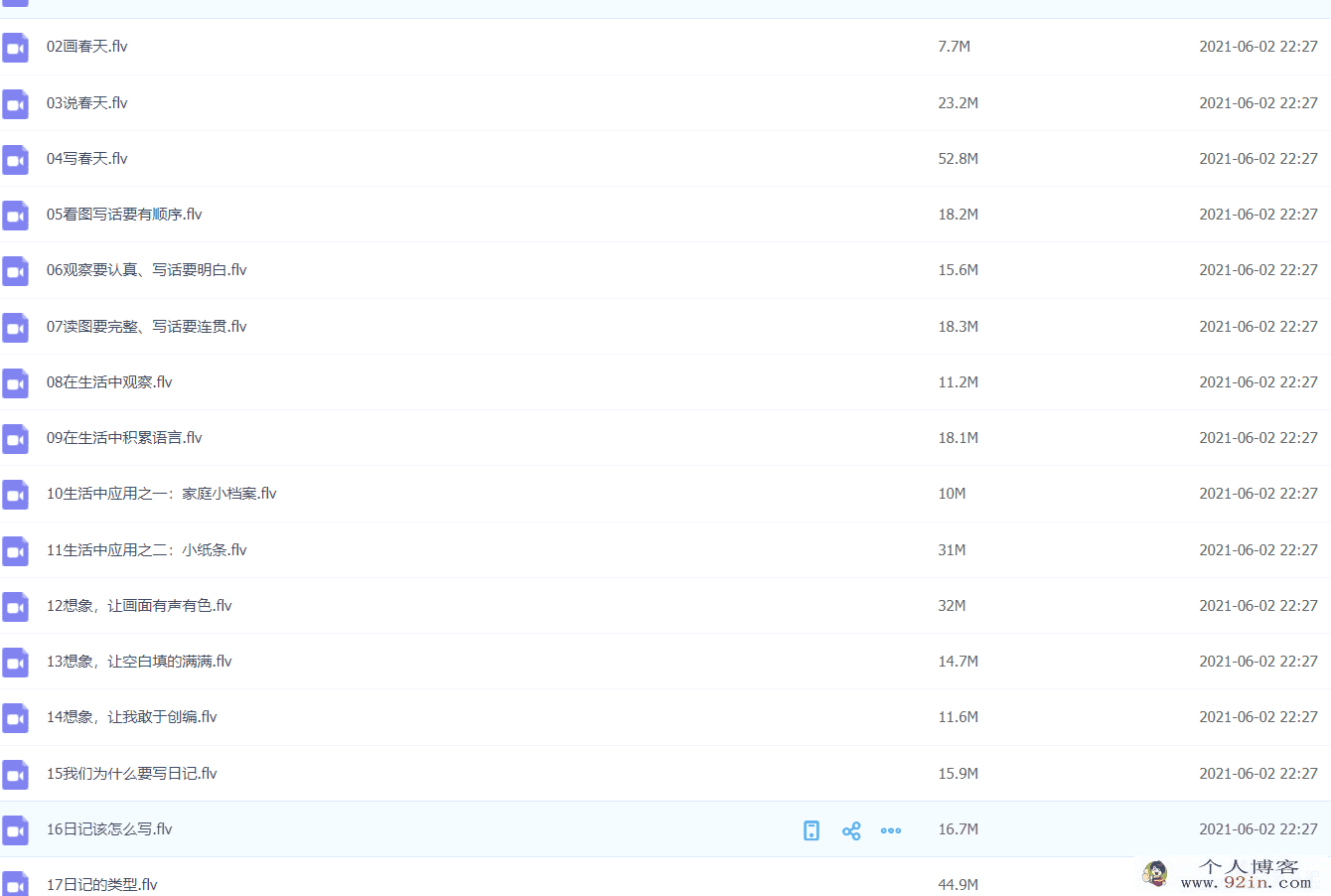1331x896 pixels.
Task: Click video icon beside 16日记该怎么写.flv
Action: click(x=15, y=829)
